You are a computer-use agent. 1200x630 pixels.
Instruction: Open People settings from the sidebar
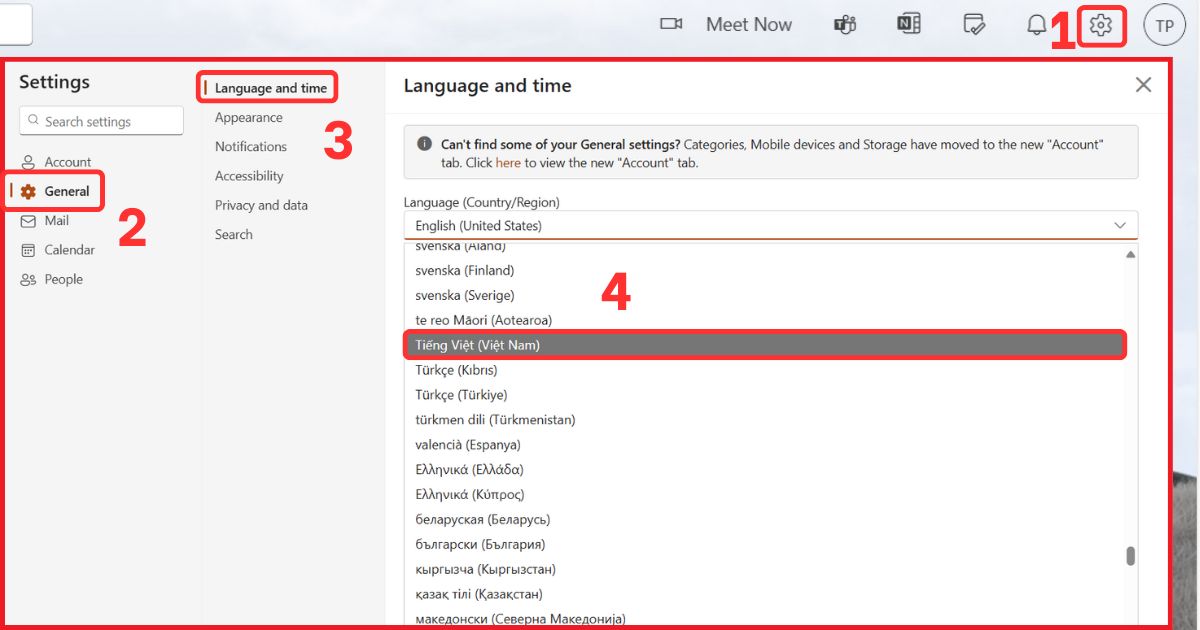(x=63, y=278)
